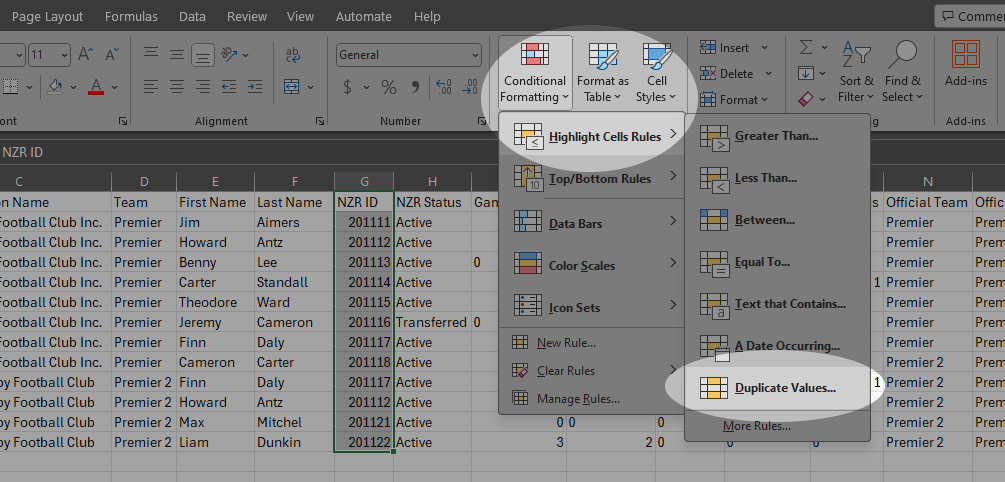Open the Delete cells dropdown arrow
1005x482 pixels.
[768, 74]
